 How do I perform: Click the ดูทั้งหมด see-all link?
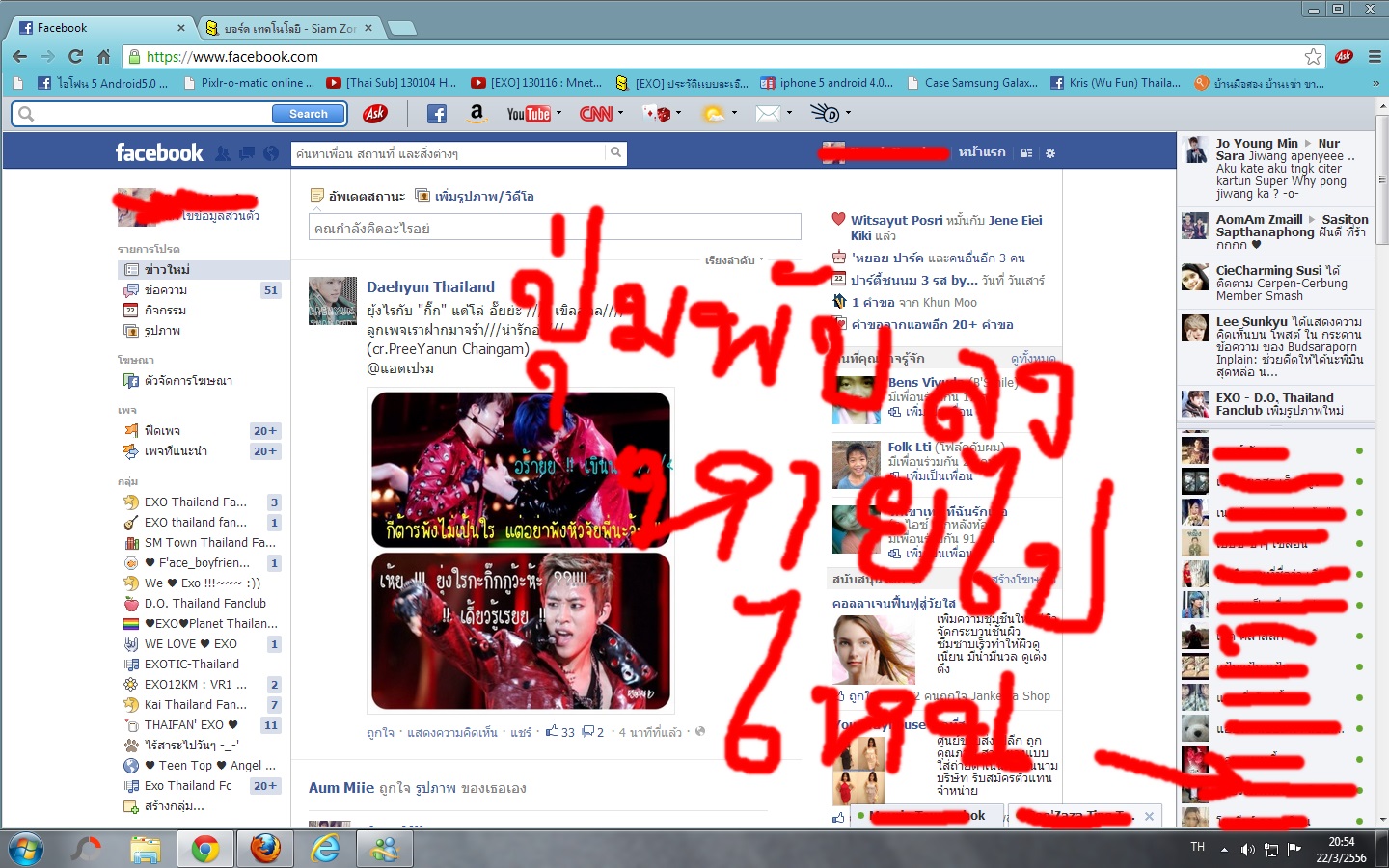click(x=1033, y=359)
